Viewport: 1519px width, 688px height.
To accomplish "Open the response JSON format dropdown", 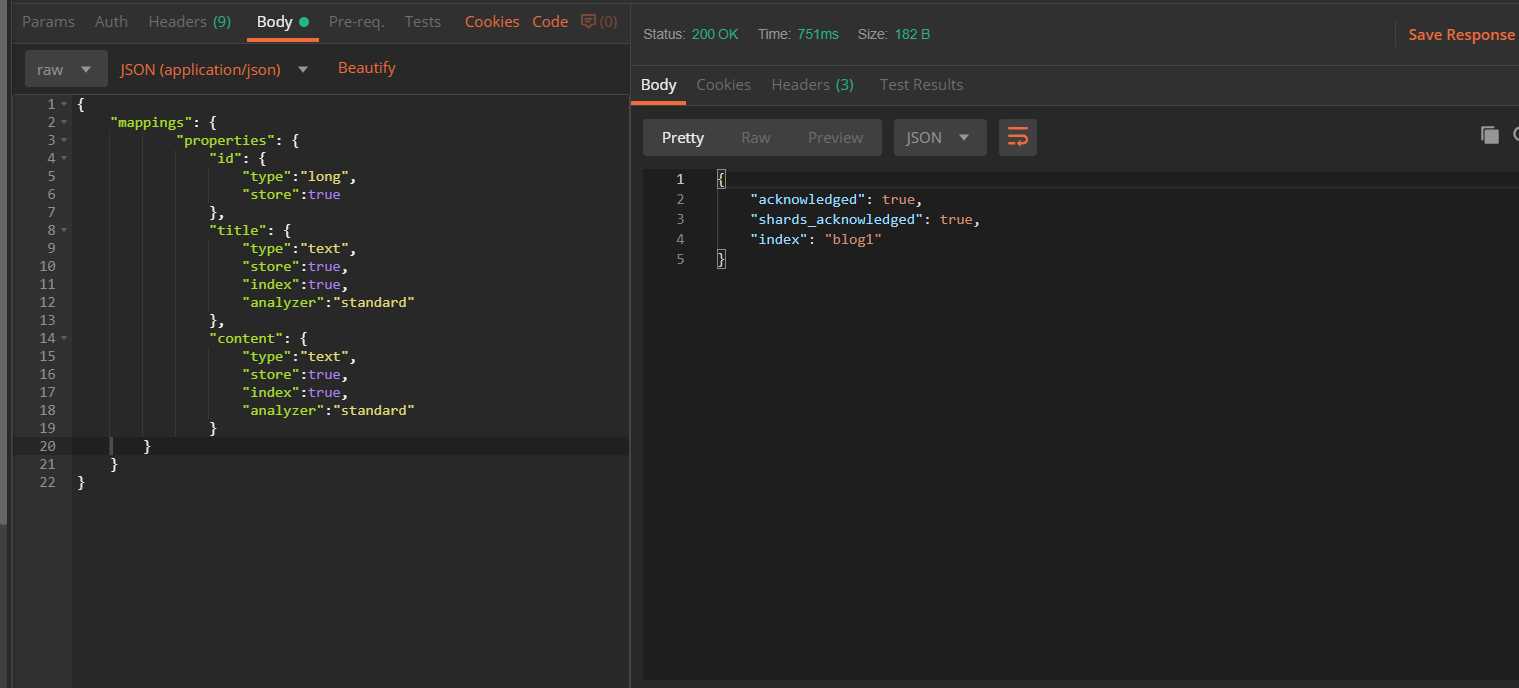I will pyautogui.click(x=940, y=138).
